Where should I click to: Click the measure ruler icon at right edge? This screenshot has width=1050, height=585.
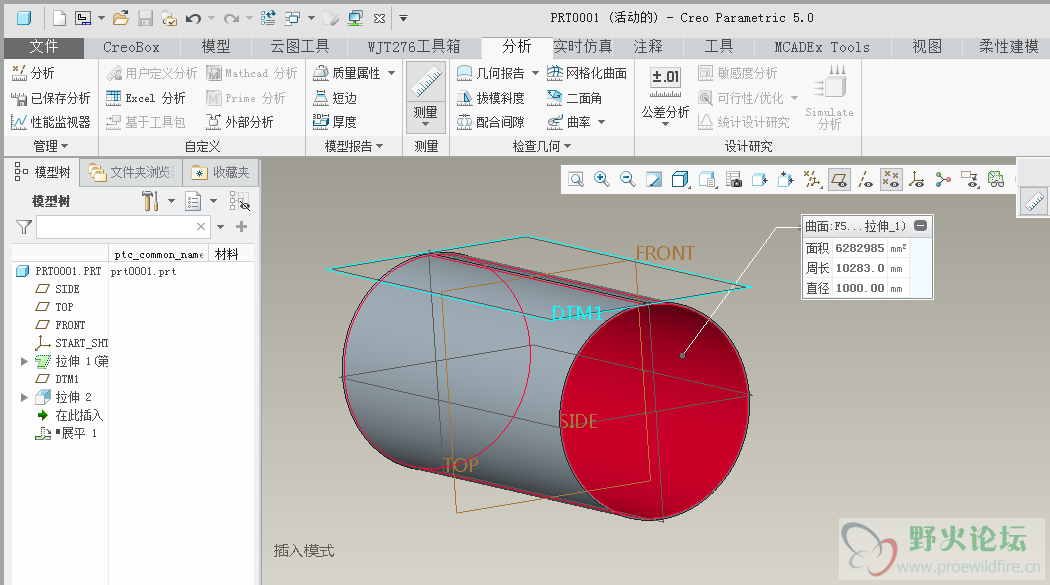1035,201
